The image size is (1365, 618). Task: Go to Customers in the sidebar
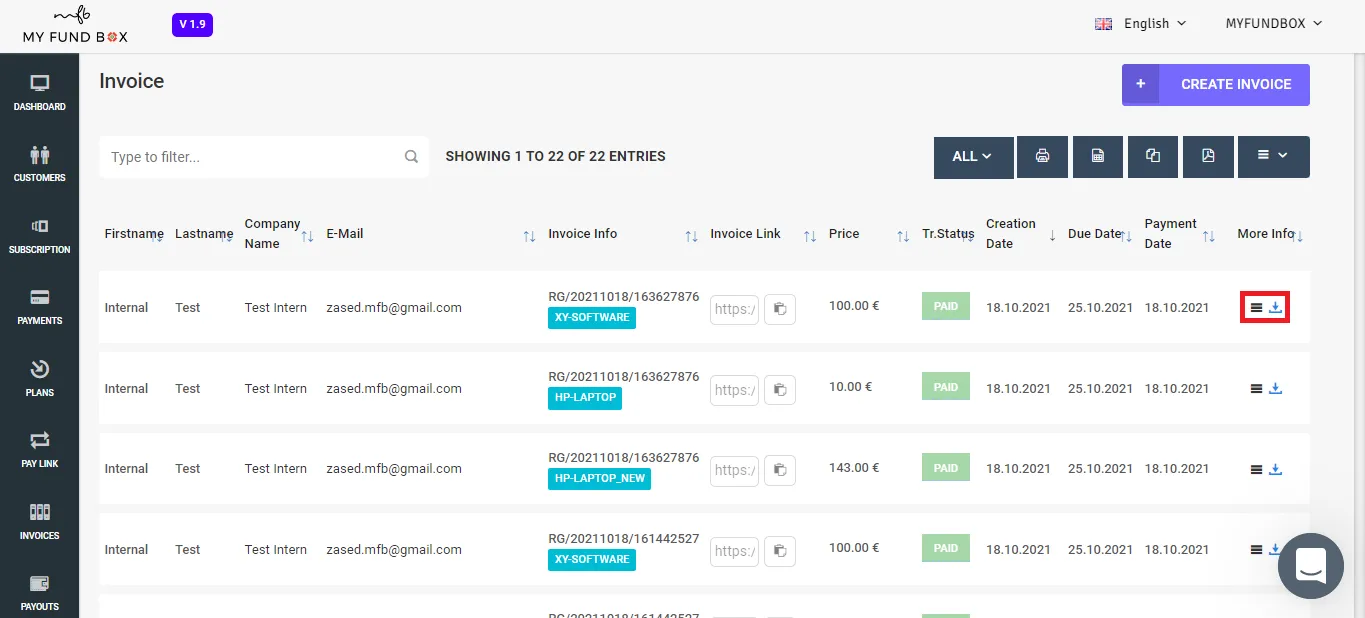[40, 164]
